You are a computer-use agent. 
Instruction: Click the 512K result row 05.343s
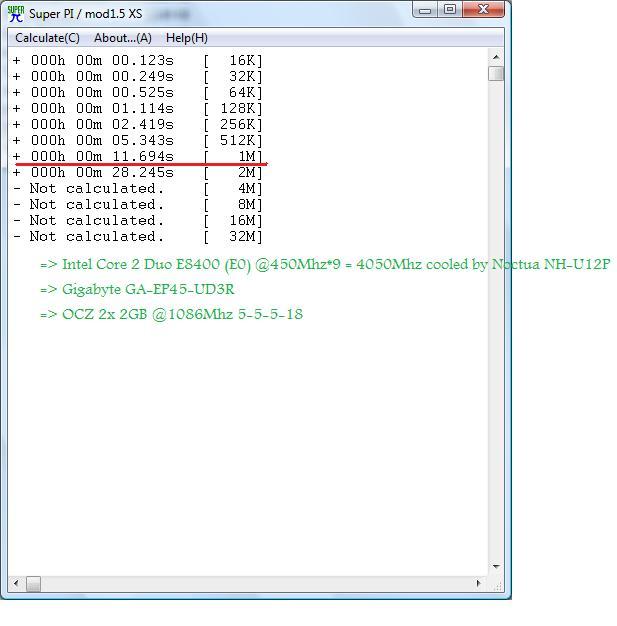coord(137,141)
